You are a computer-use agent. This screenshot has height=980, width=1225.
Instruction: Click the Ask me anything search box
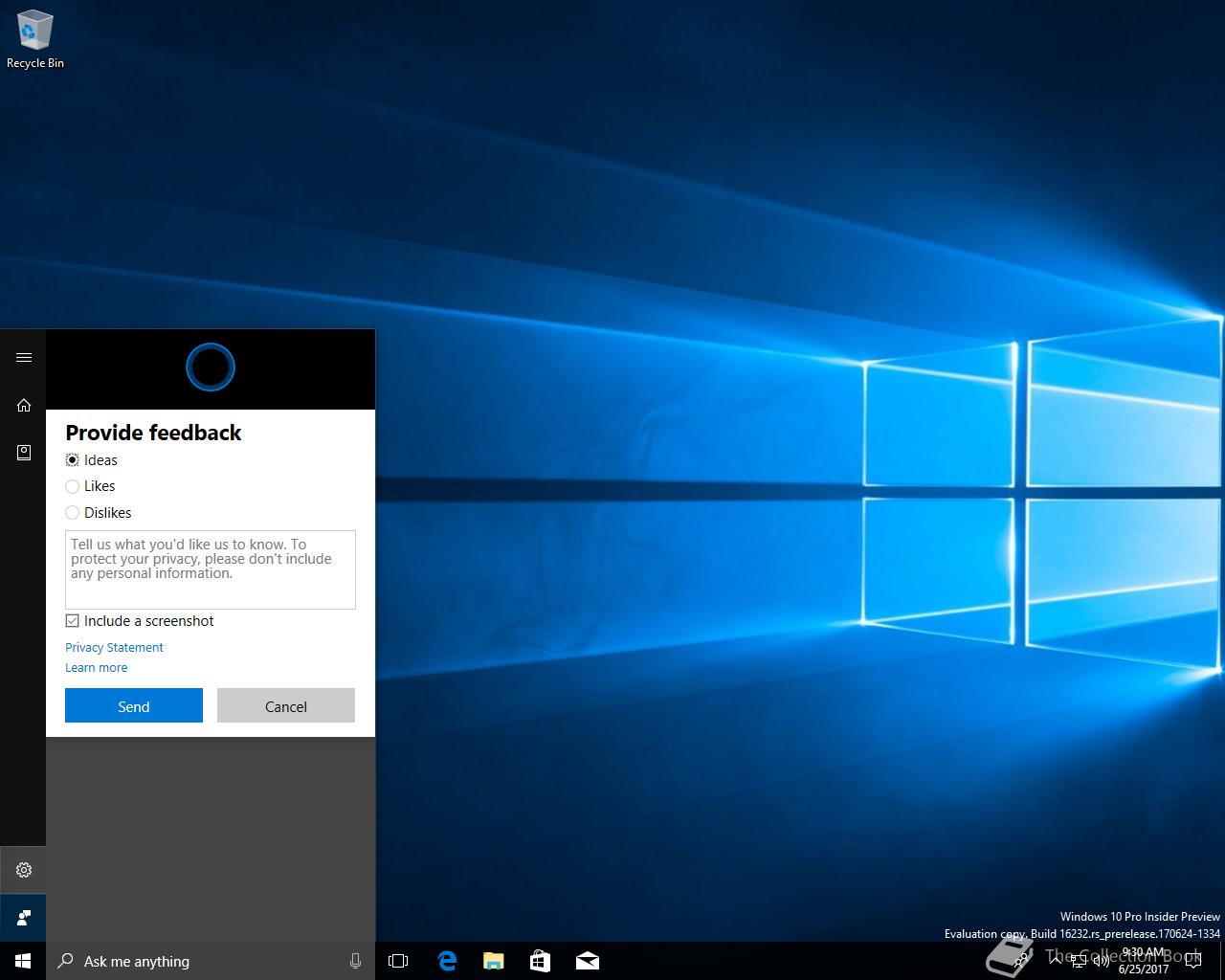click(x=211, y=961)
